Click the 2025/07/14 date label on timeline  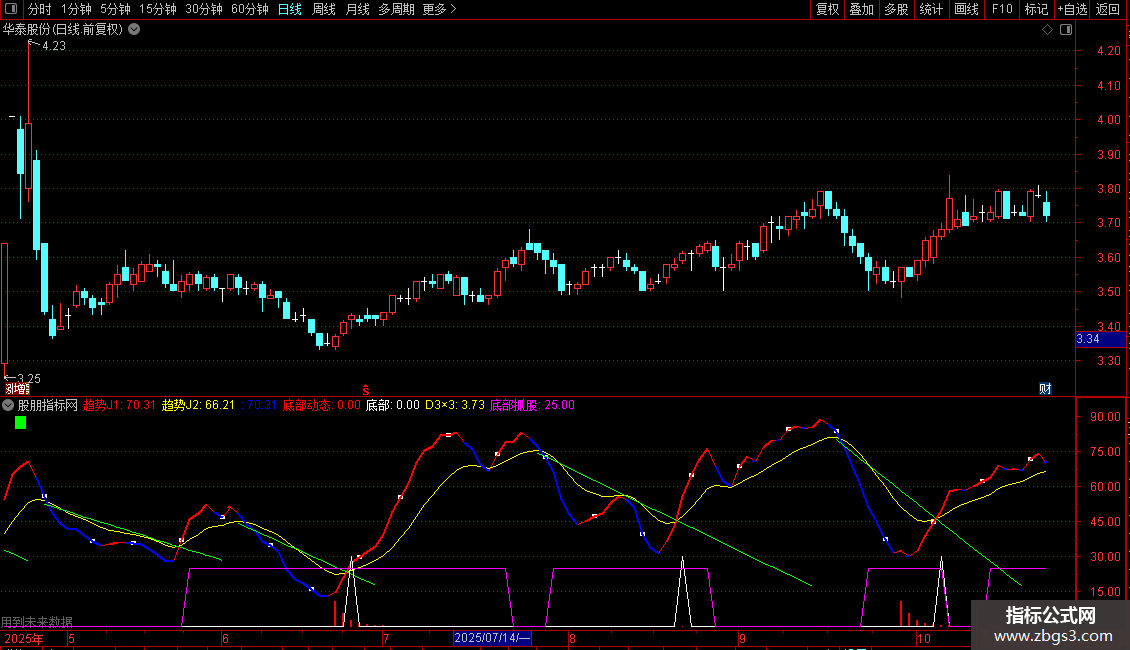pos(492,638)
